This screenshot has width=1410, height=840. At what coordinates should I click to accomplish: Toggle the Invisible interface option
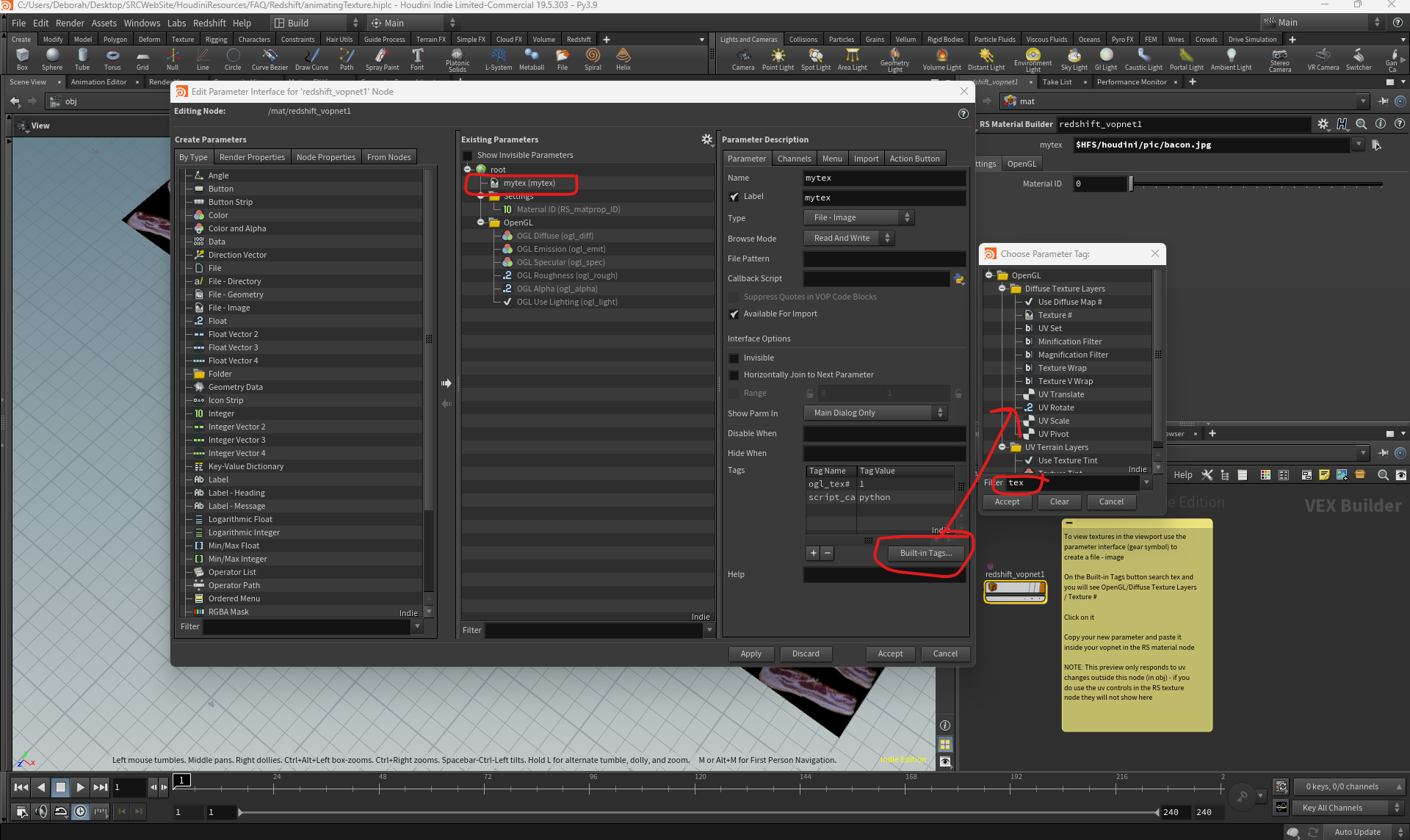tap(734, 358)
